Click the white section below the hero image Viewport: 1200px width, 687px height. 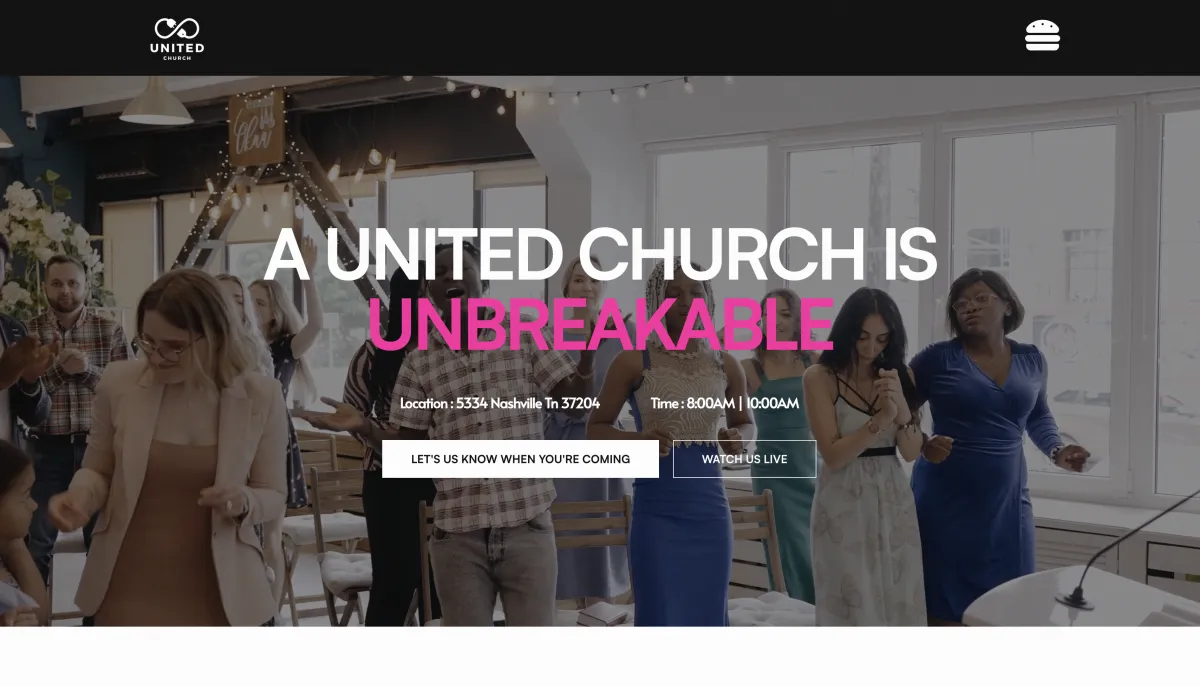click(x=600, y=657)
